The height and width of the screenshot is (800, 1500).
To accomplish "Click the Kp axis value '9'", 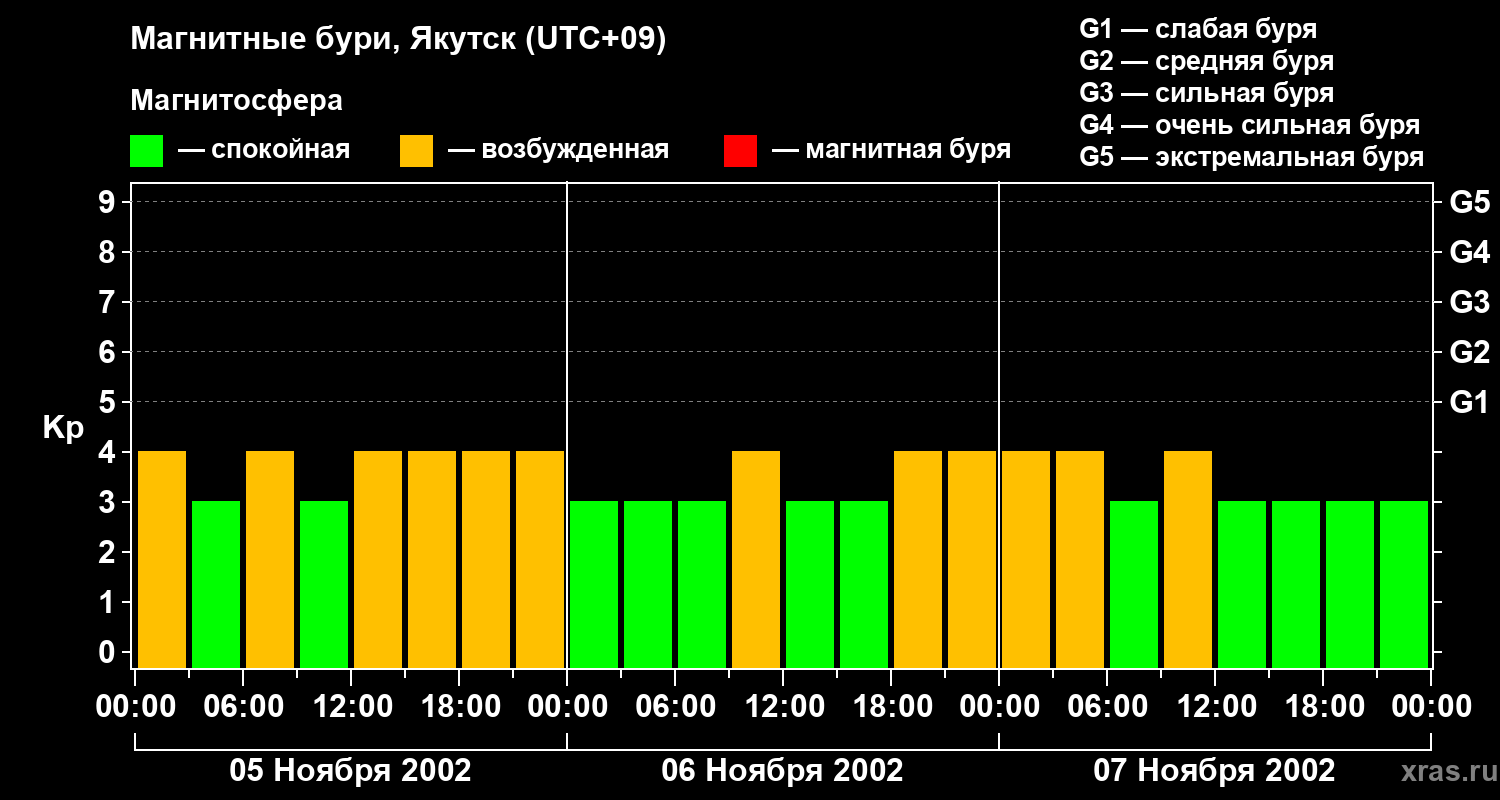I will [x=108, y=202].
